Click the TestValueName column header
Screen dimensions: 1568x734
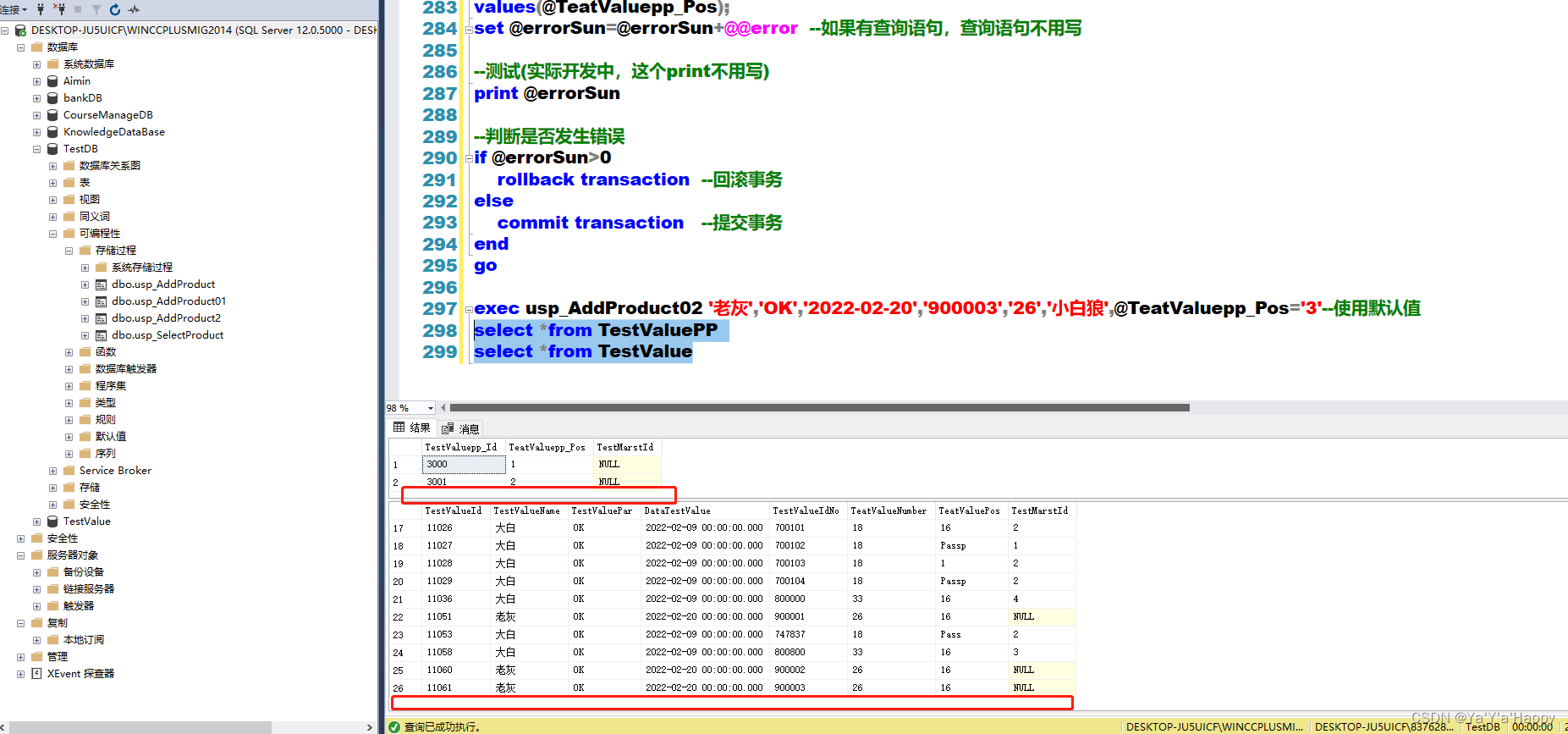[x=529, y=510]
